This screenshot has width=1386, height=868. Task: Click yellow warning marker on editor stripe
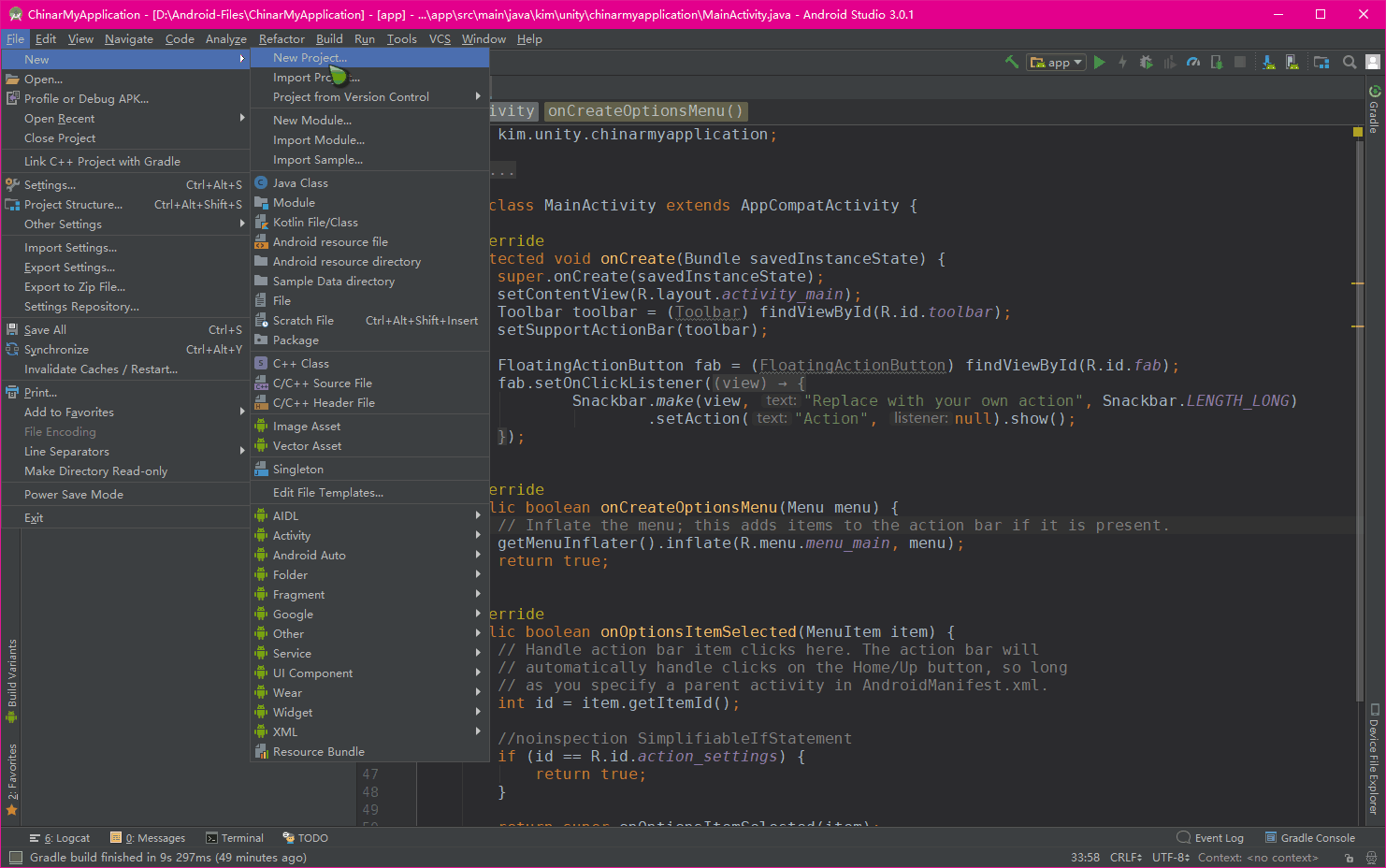pyautogui.click(x=1358, y=132)
